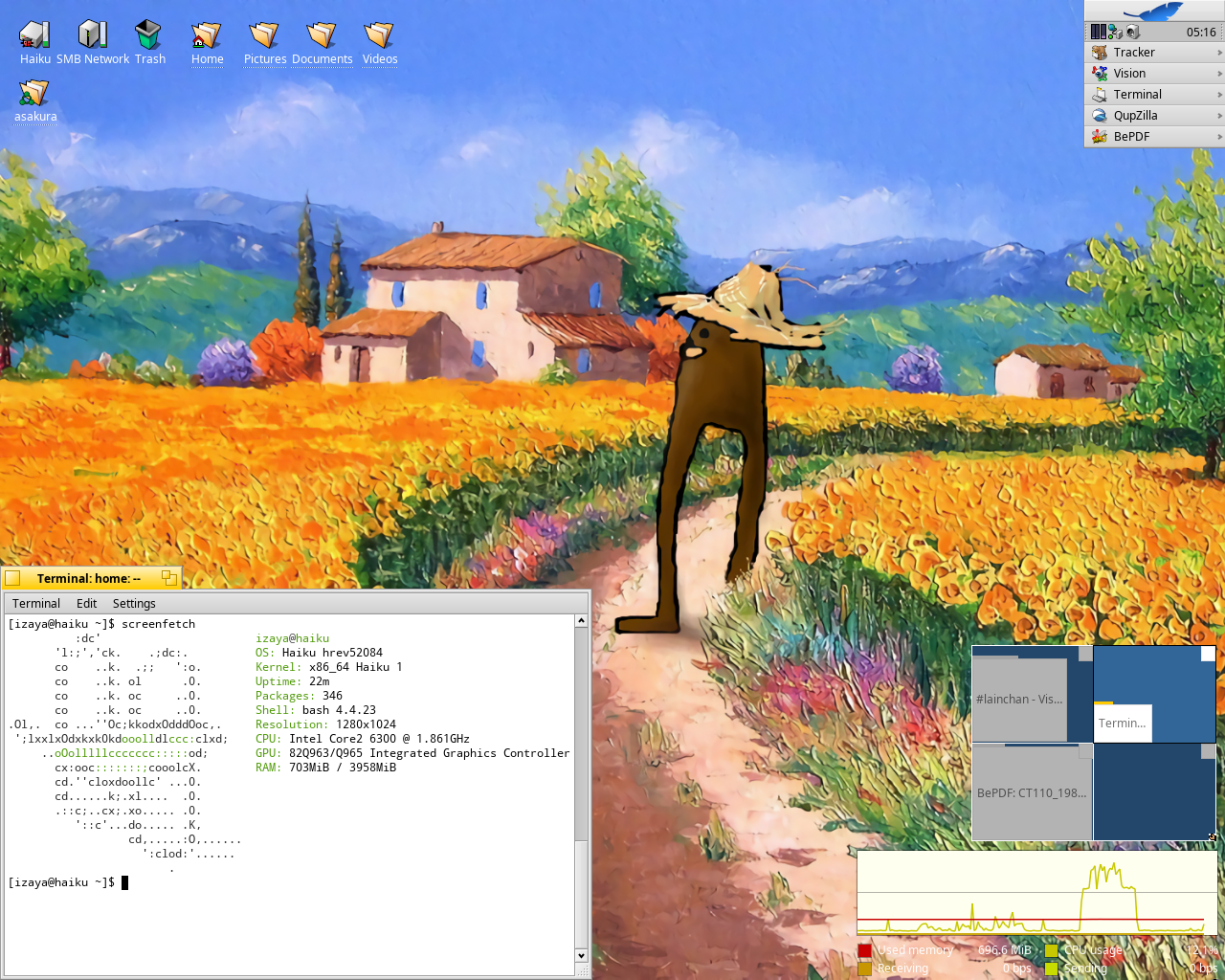Click the Terminal title tab 'Terminal: home: --'
The image size is (1225, 980).
(x=89, y=578)
